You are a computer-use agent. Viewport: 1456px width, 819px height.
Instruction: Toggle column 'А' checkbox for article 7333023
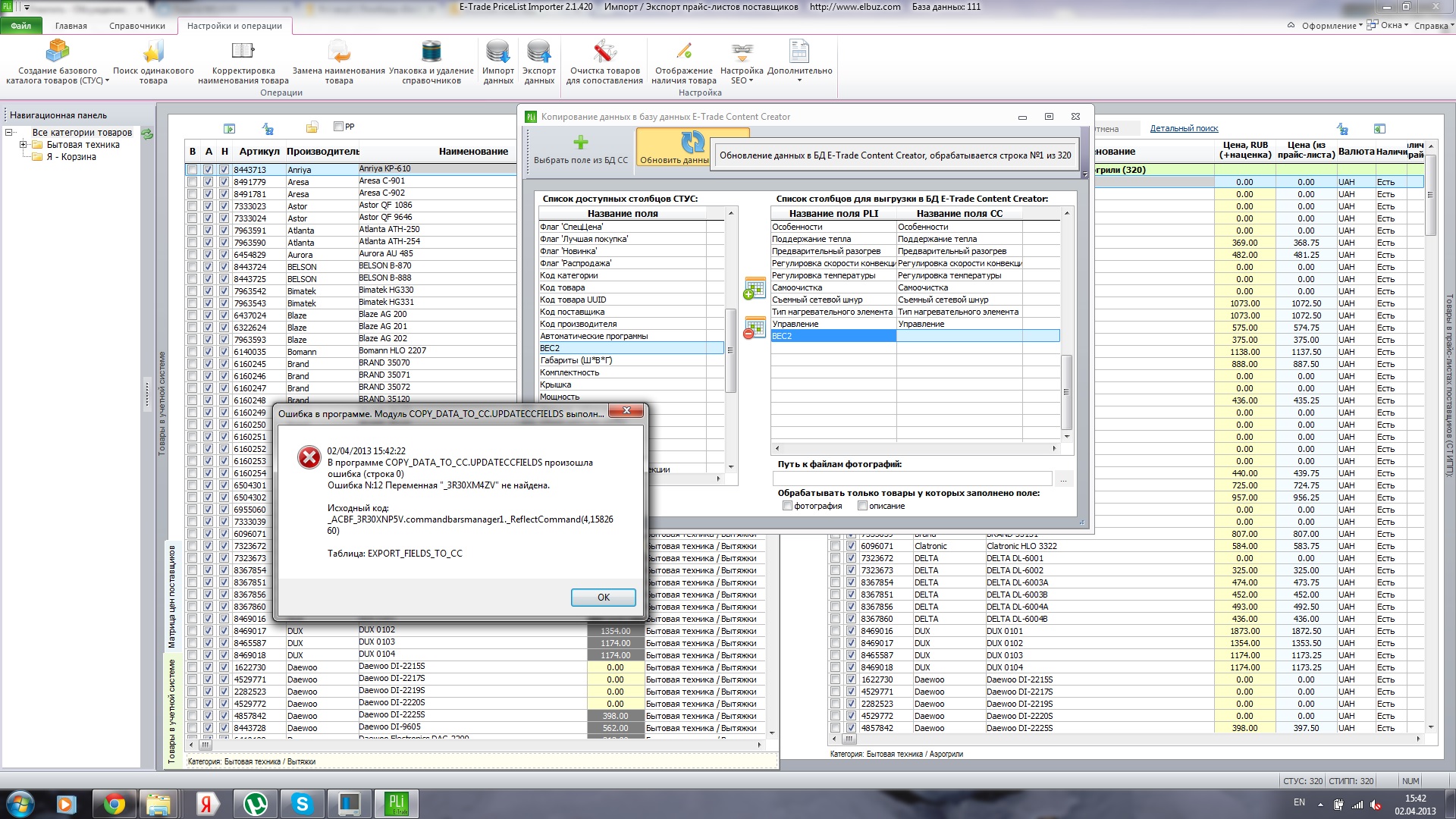tap(209, 206)
